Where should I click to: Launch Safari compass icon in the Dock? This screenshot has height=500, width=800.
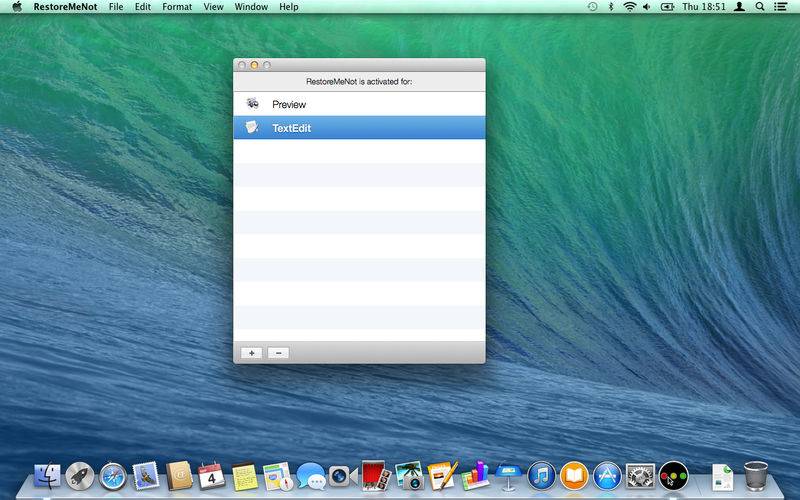point(113,476)
